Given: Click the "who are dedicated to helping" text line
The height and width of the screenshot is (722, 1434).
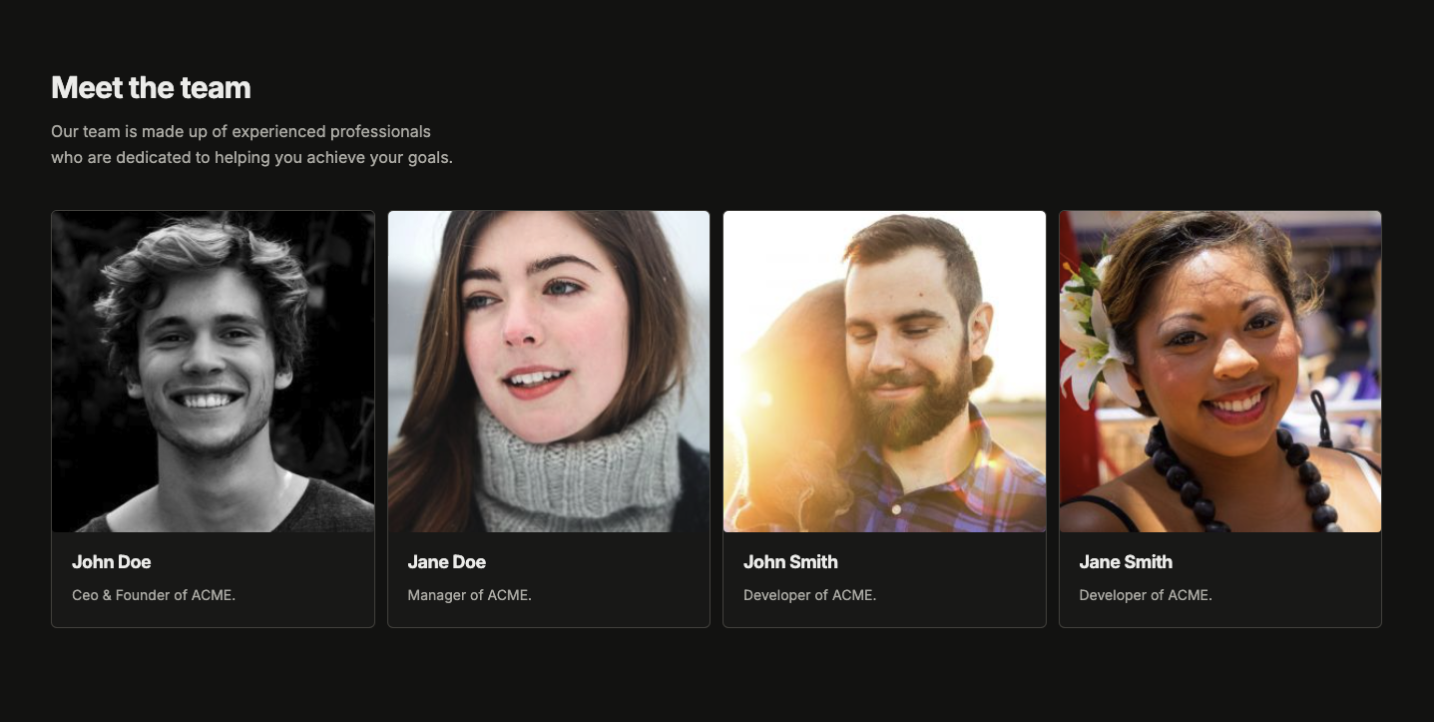Looking at the screenshot, I should coord(251,158).
